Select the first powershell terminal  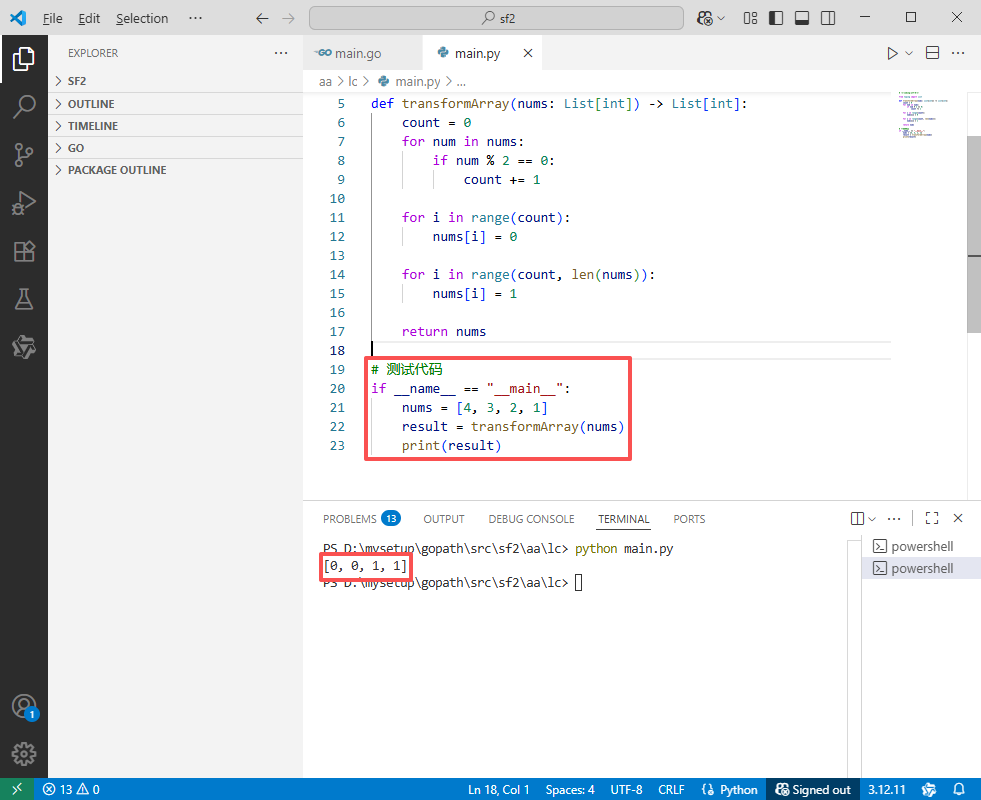pos(920,546)
